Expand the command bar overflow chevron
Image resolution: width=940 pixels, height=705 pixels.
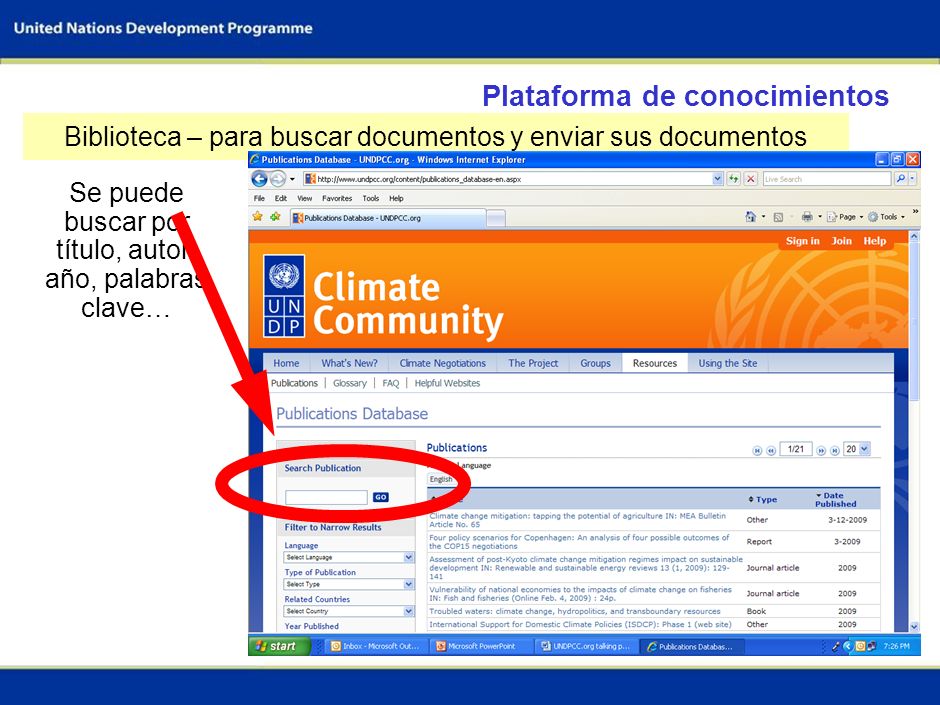click(915, 212)
